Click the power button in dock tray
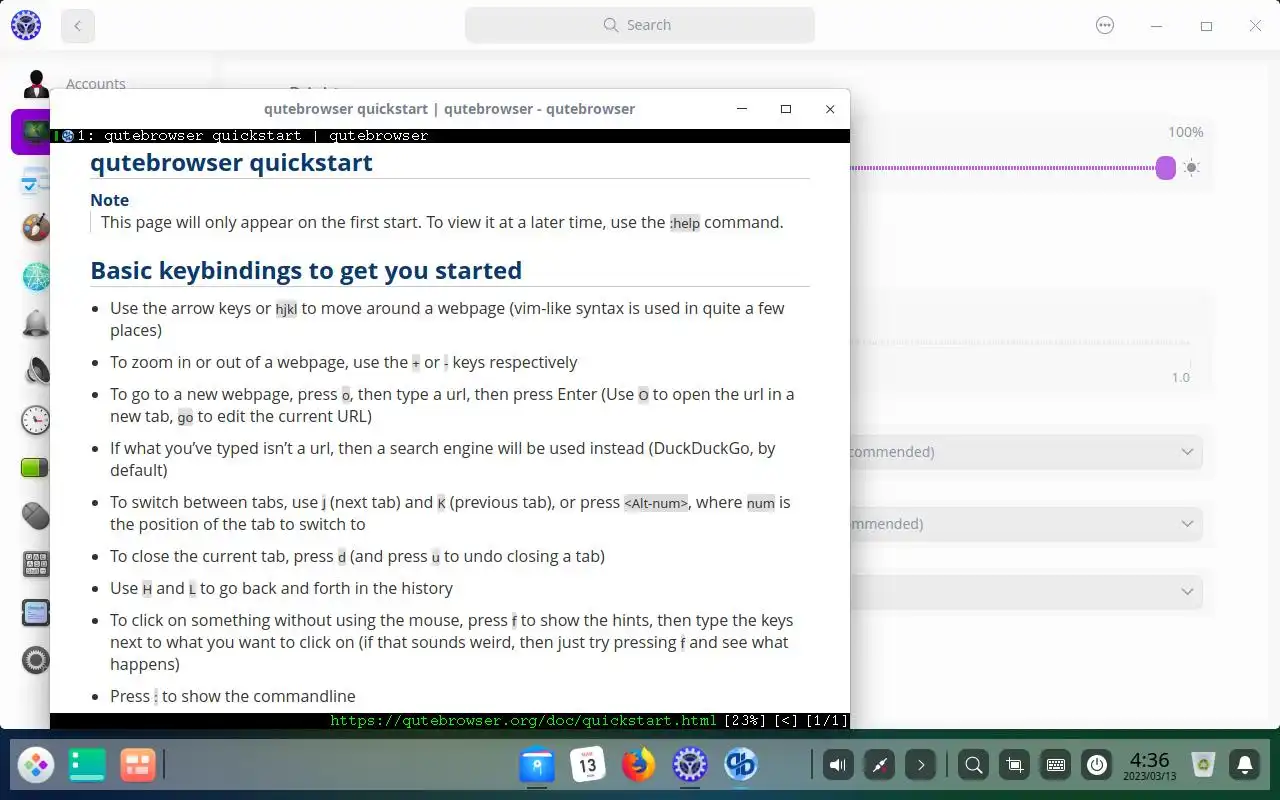 pyautogui.click(x=1097, y=766)
